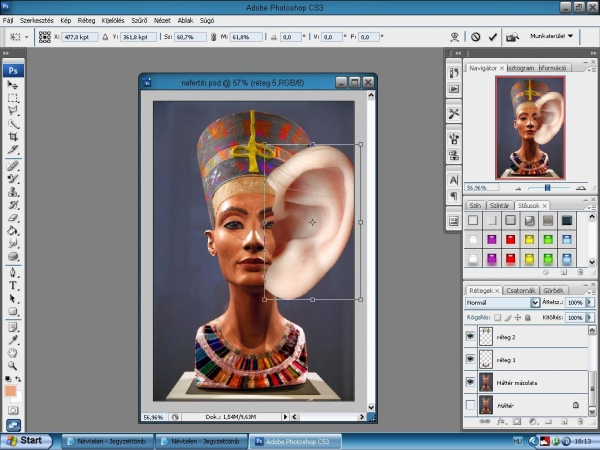The image size is (600, 450).
Task: Click the X position field
Action: click(80, 37)
